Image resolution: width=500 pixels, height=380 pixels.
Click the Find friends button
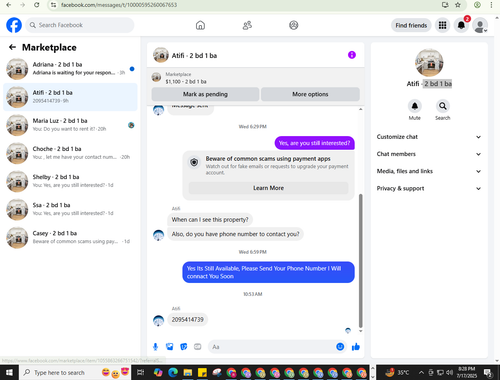pyautogui.click(x=411, y=25)
